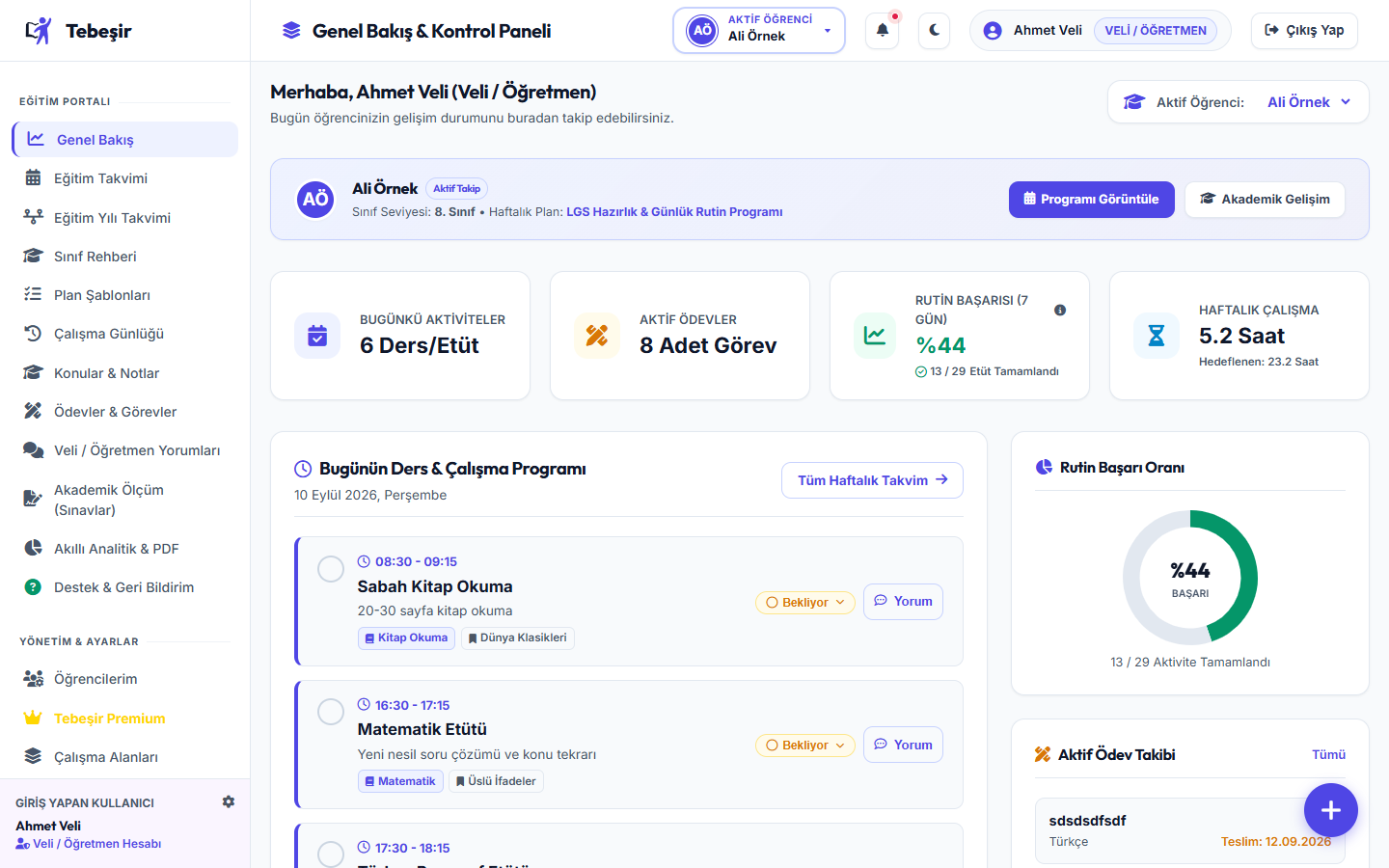Click the hourglass icon on Haftalık Çalışma card
This screenshot has height=868, width=1389.
click(x=1157, y=336)
